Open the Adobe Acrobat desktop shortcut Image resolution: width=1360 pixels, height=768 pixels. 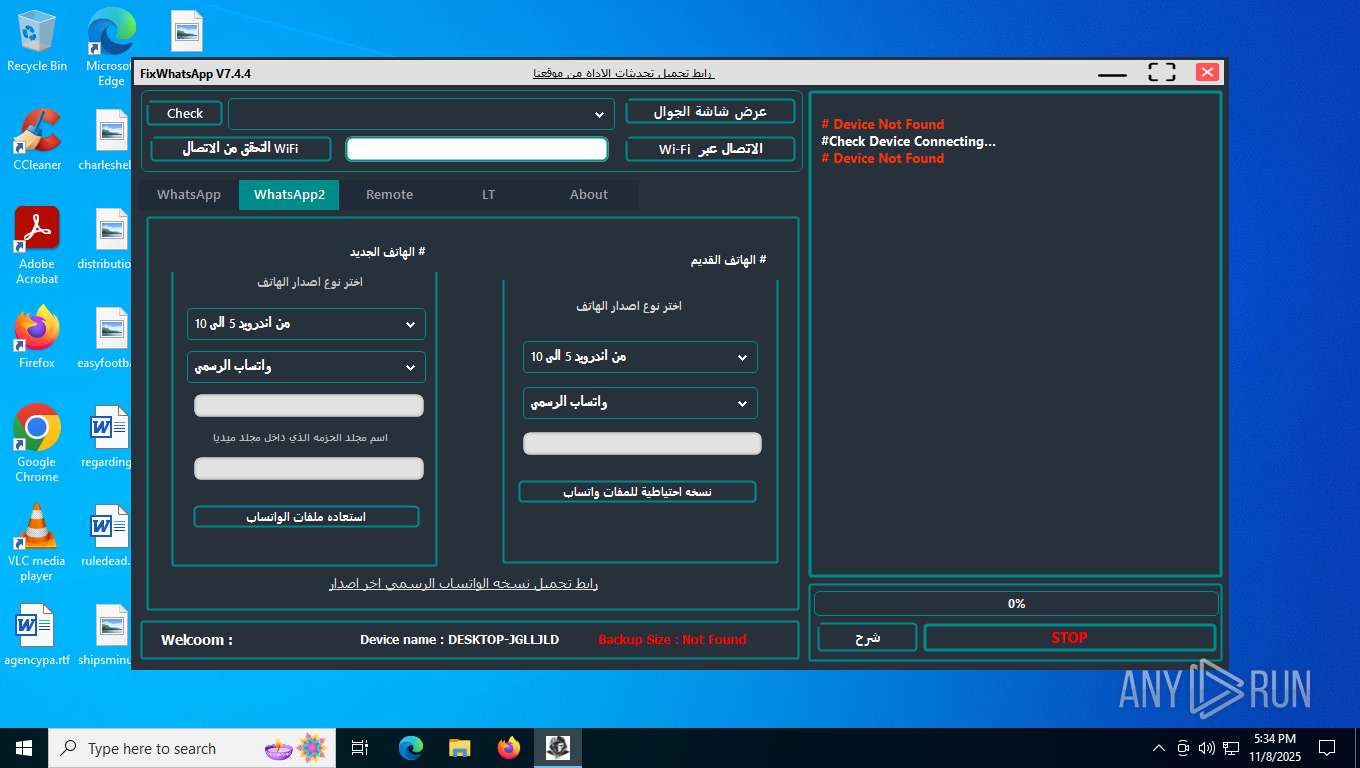point(37,246)
